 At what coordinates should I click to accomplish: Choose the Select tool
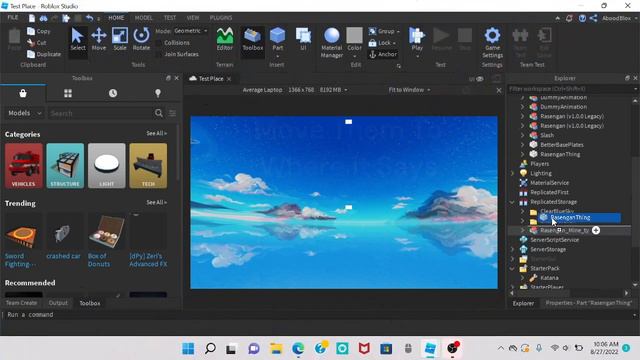pos(78,39)
